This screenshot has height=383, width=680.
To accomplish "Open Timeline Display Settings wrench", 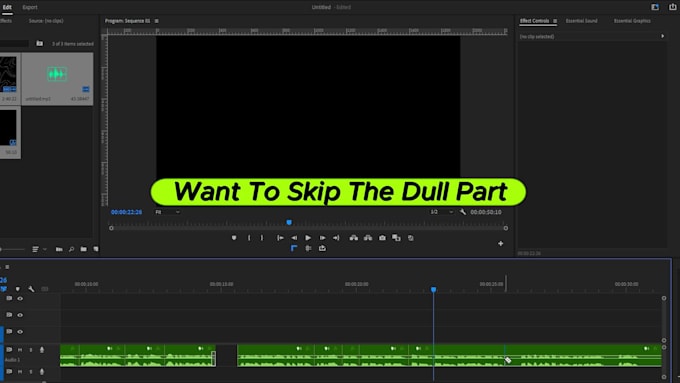I will (31, 289).
